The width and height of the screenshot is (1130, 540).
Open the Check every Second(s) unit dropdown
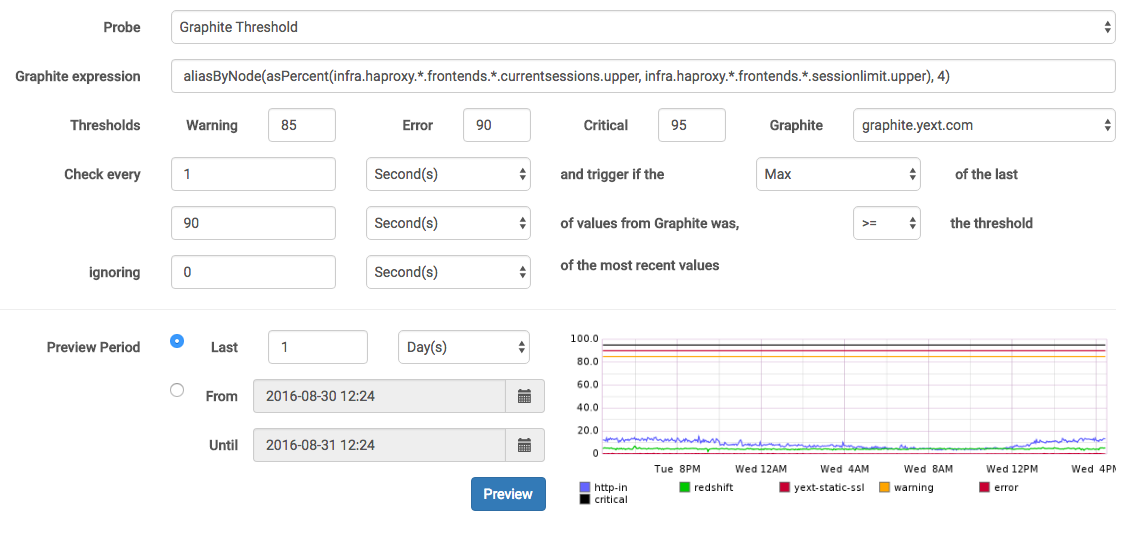[448, 174]
